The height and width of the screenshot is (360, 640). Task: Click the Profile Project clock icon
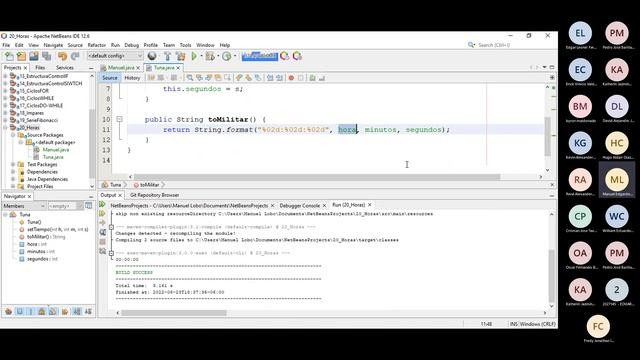[227, 56]
